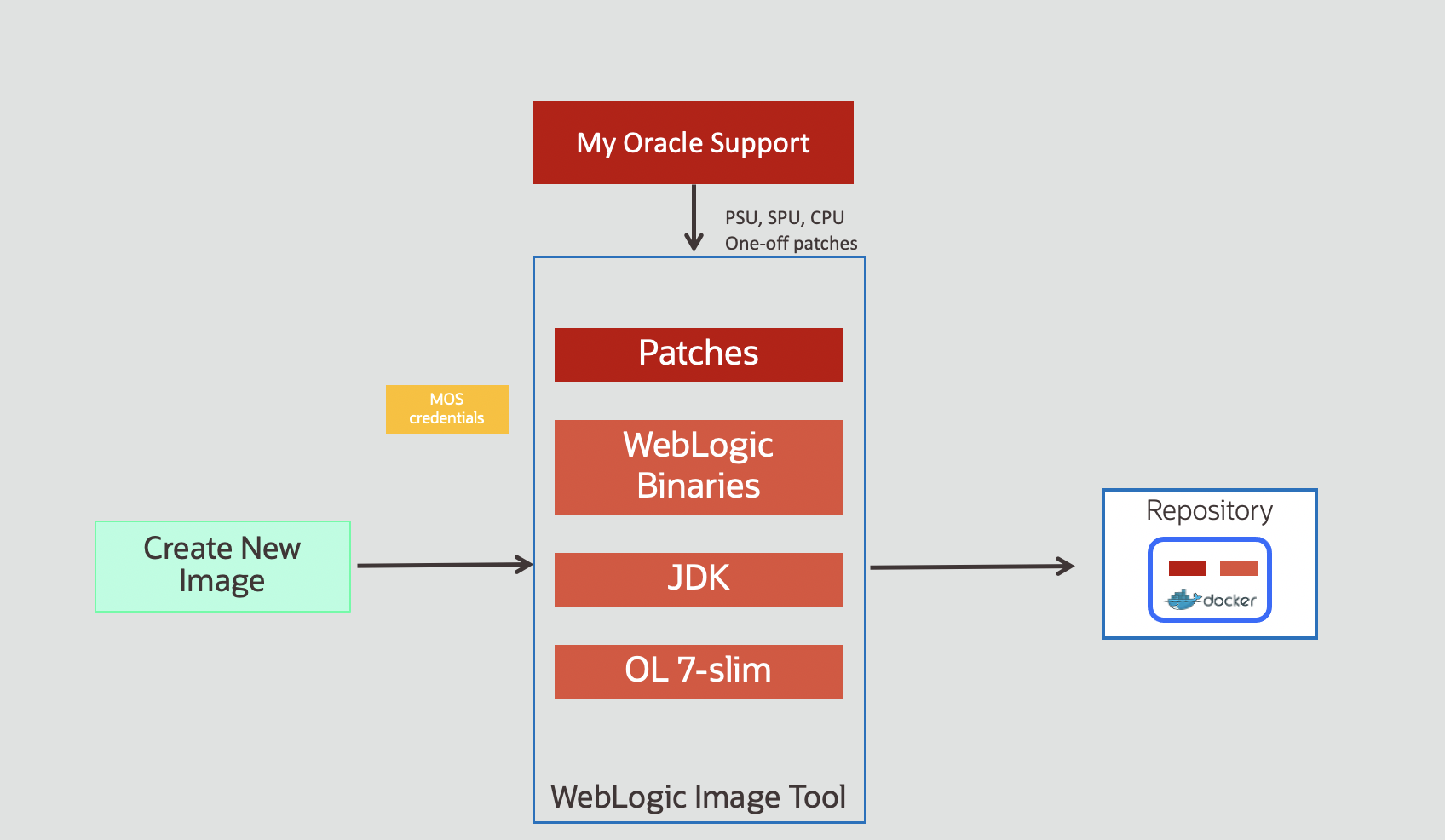Click the dark red block in Repository image

1188,569
